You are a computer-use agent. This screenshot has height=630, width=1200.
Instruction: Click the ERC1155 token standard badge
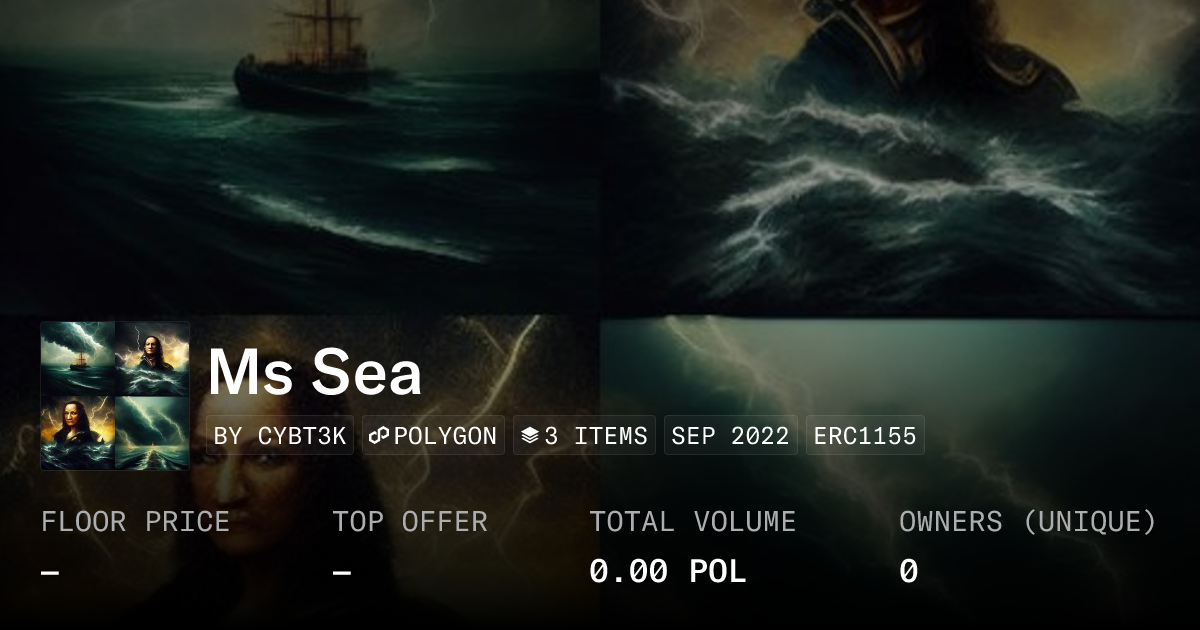click(x=865, y=436)
